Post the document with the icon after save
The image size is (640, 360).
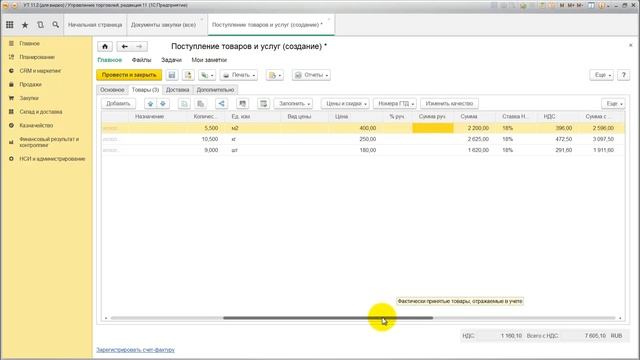(188, 75)
